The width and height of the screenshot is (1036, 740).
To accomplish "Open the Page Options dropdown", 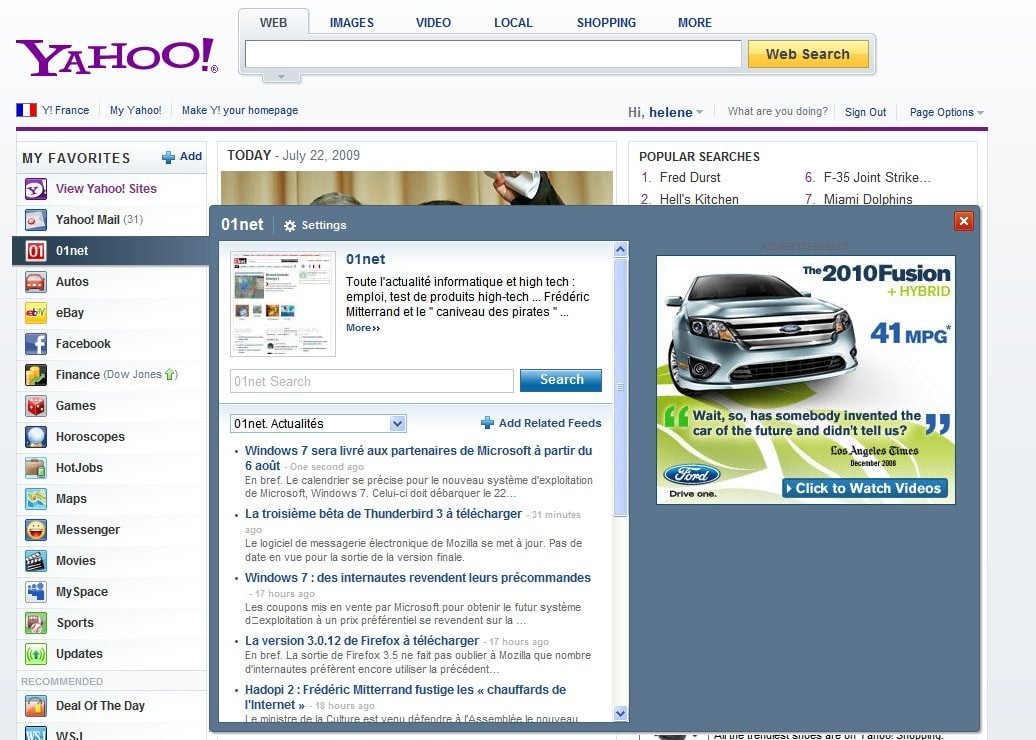I will click(946, 113).
